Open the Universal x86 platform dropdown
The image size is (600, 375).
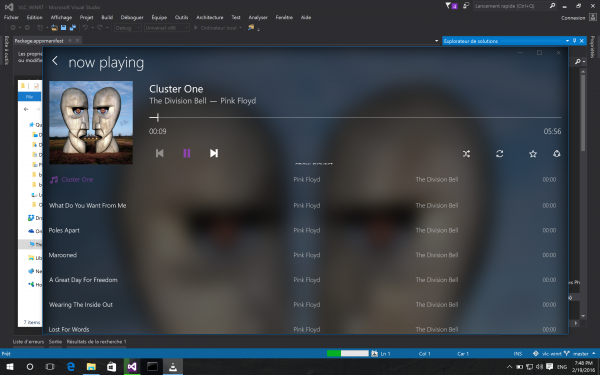pos(166,28)
